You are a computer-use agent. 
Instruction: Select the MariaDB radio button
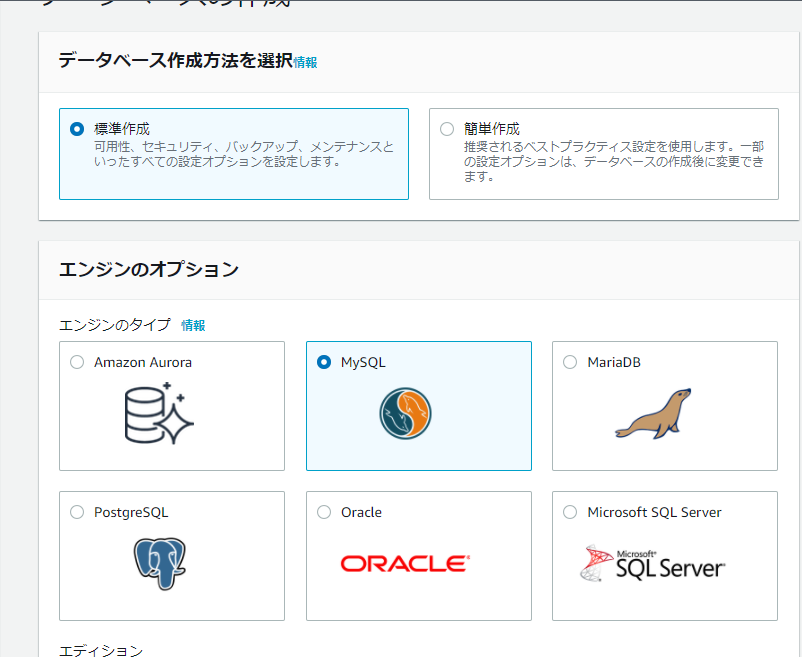pyautogui.click(x=570, y=362)
